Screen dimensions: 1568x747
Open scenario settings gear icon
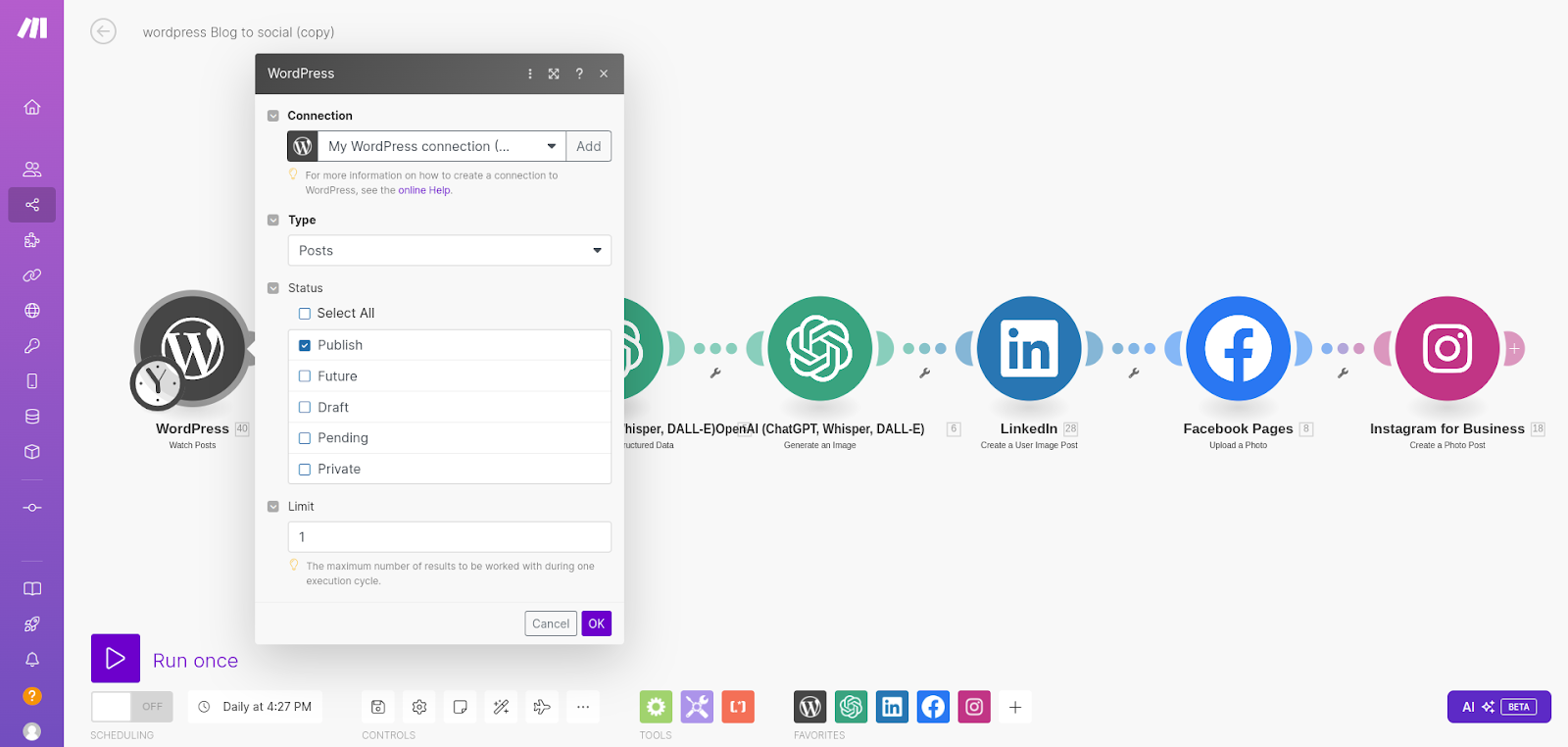pyautogui.click(x=419, y=707)
